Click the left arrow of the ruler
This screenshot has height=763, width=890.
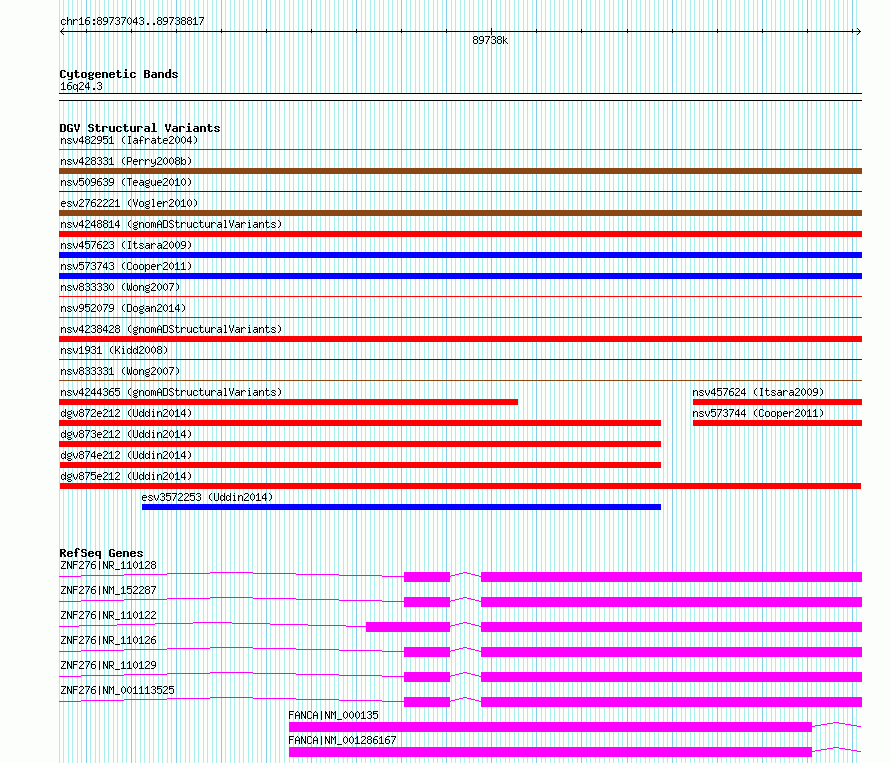pos(62,32)
